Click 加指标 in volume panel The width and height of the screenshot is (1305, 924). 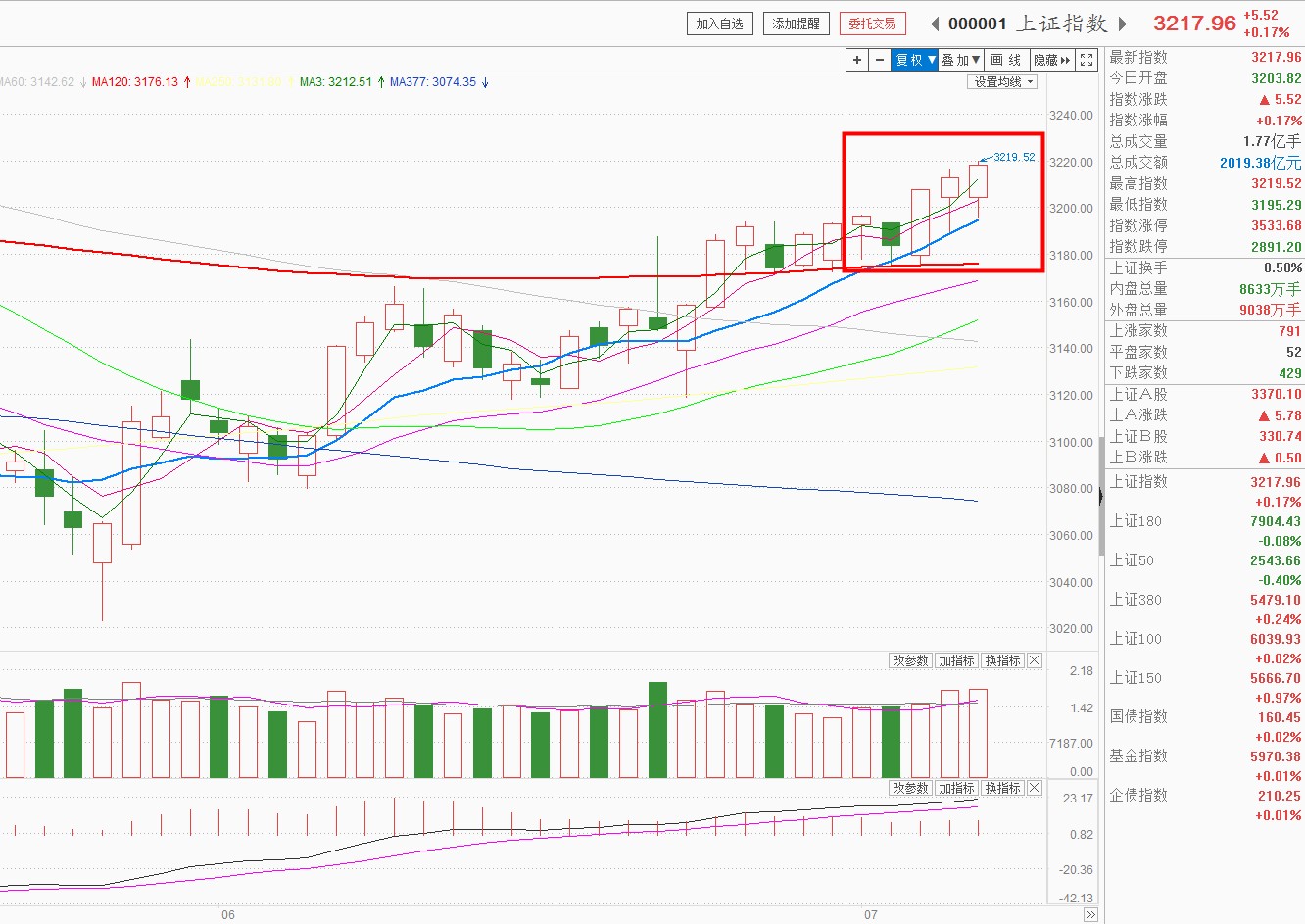956,660
